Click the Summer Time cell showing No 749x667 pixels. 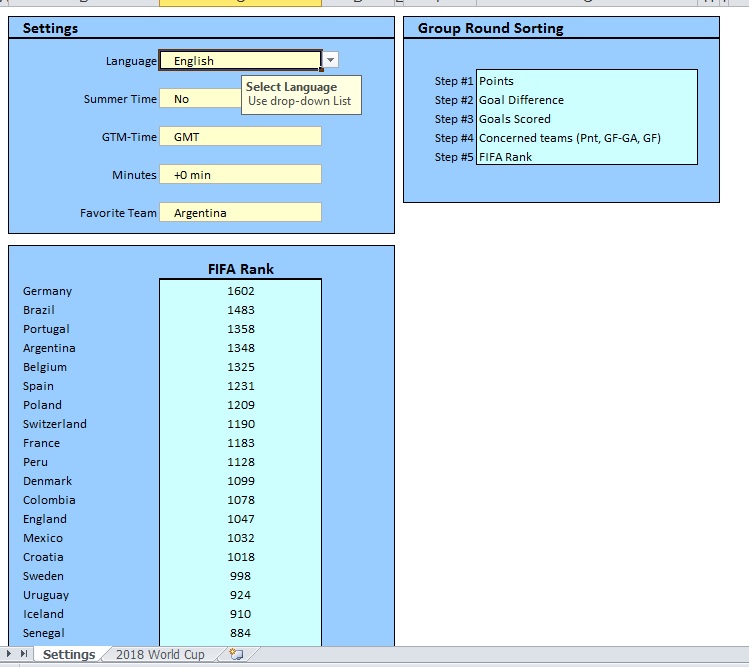click(x=201, y=98)
